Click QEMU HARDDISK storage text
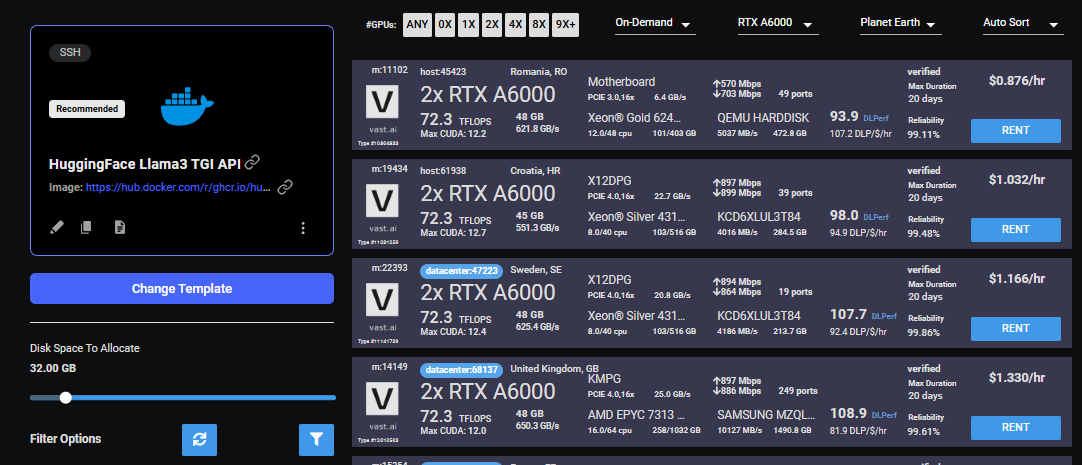Screen dimensions: 1082x465 tap(763, 118)
